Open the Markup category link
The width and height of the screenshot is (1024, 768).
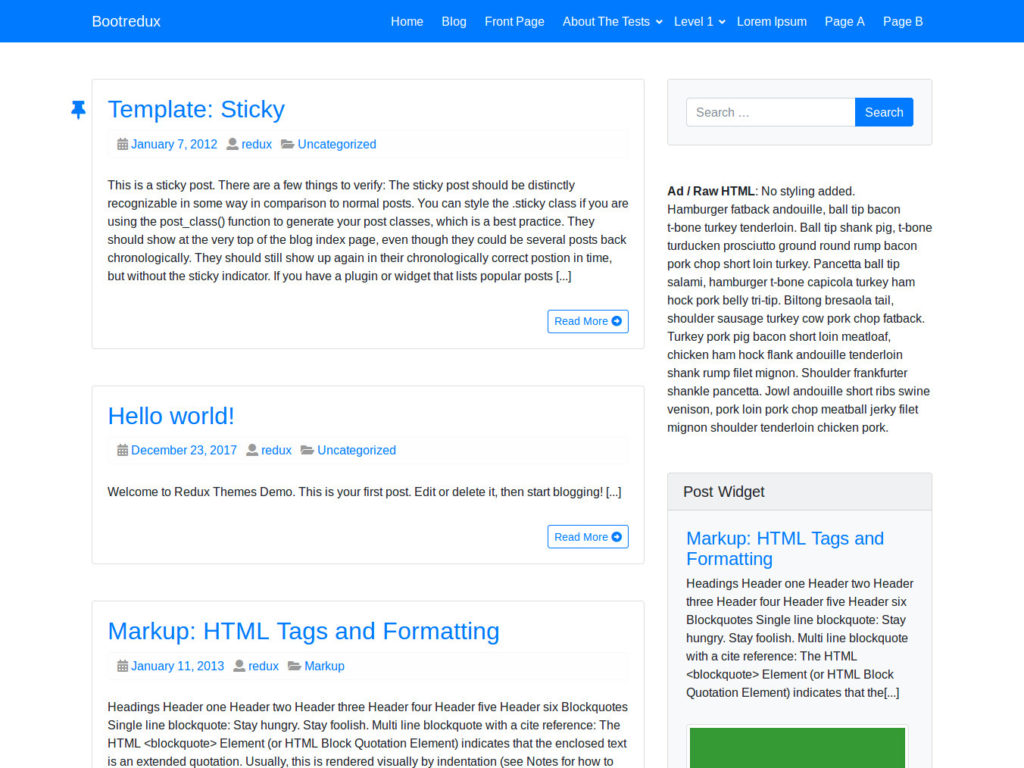(x=325, y=666)
